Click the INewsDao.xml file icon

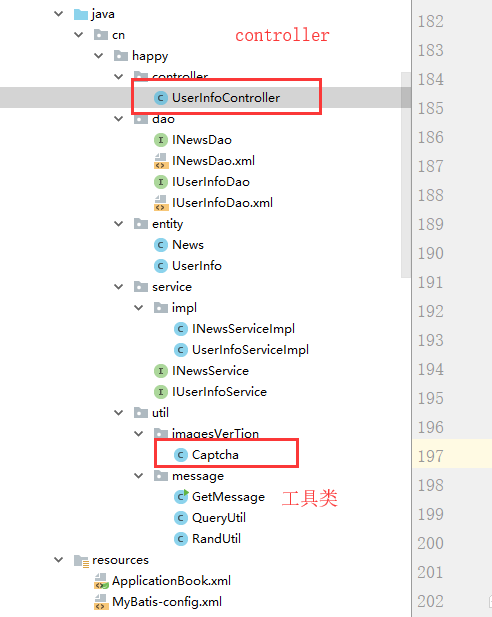click(160, 161)
